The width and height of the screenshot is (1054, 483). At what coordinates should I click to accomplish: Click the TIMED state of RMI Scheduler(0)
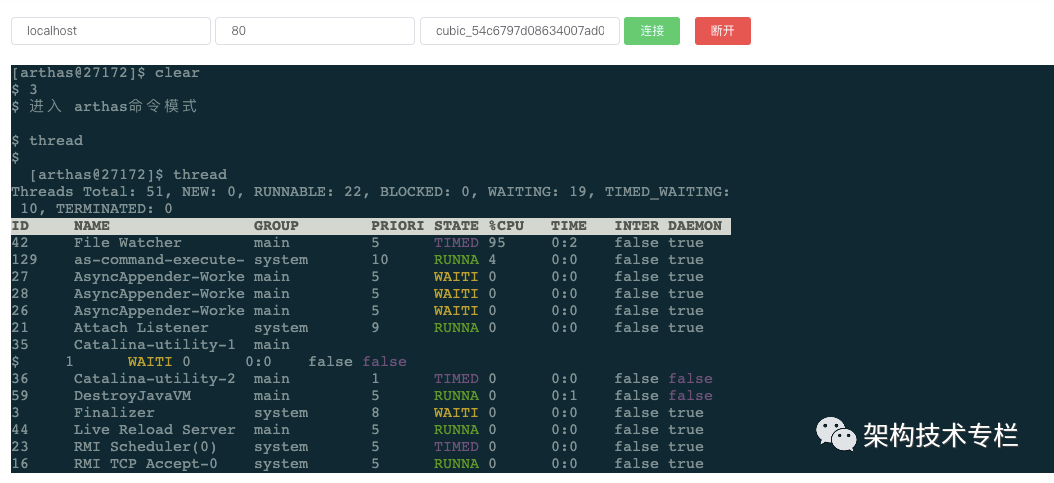pos(456,447)
